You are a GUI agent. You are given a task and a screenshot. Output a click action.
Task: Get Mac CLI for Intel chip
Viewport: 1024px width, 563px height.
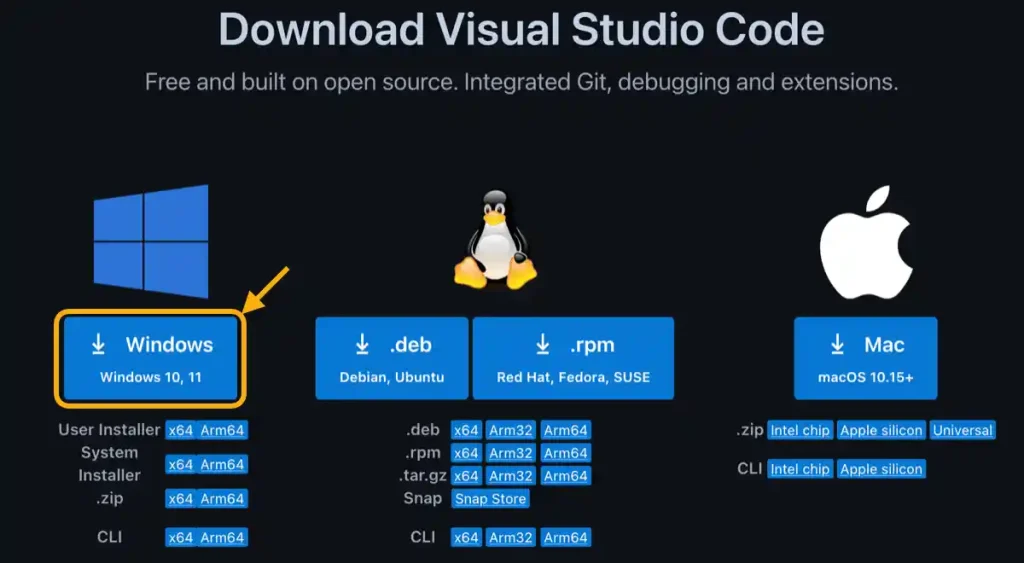800,469
